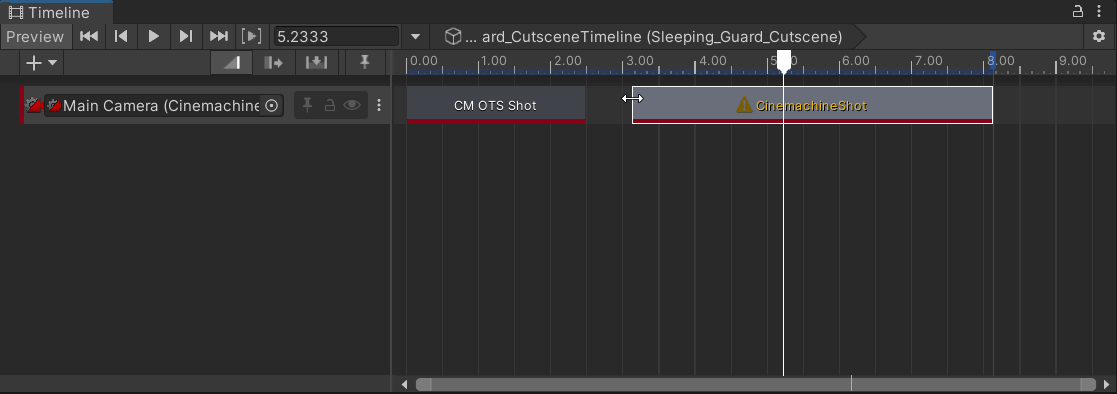Image resolution: width=1117 pixels, height=394 pixels.
Task: Play the timeline
Action: [x=153, y=36]
